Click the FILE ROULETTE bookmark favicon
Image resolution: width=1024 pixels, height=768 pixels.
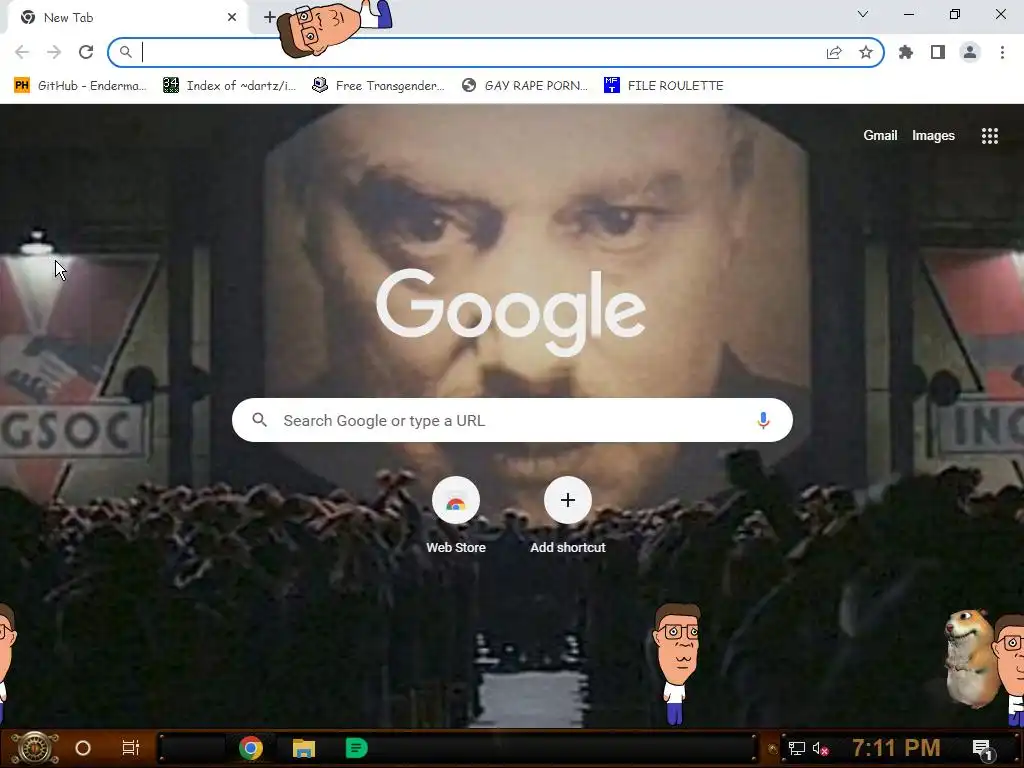click(x=611, y=86)
